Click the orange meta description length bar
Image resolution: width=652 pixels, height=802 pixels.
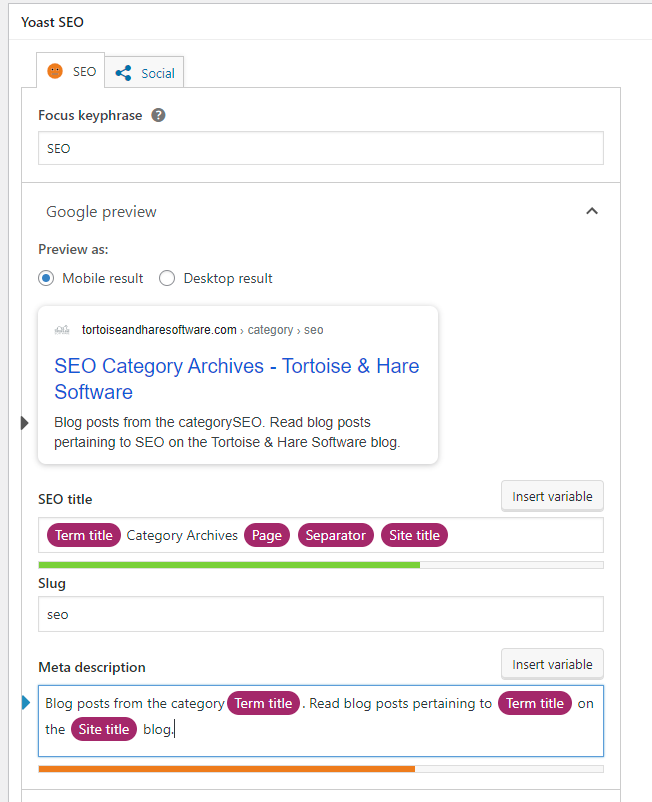click(227, 769)
